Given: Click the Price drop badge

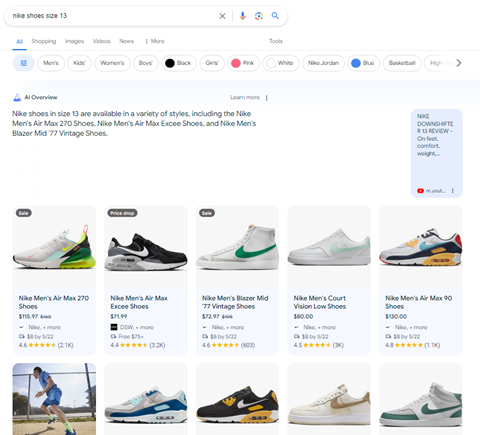Looking at the screenshot, I should [122, 213].
